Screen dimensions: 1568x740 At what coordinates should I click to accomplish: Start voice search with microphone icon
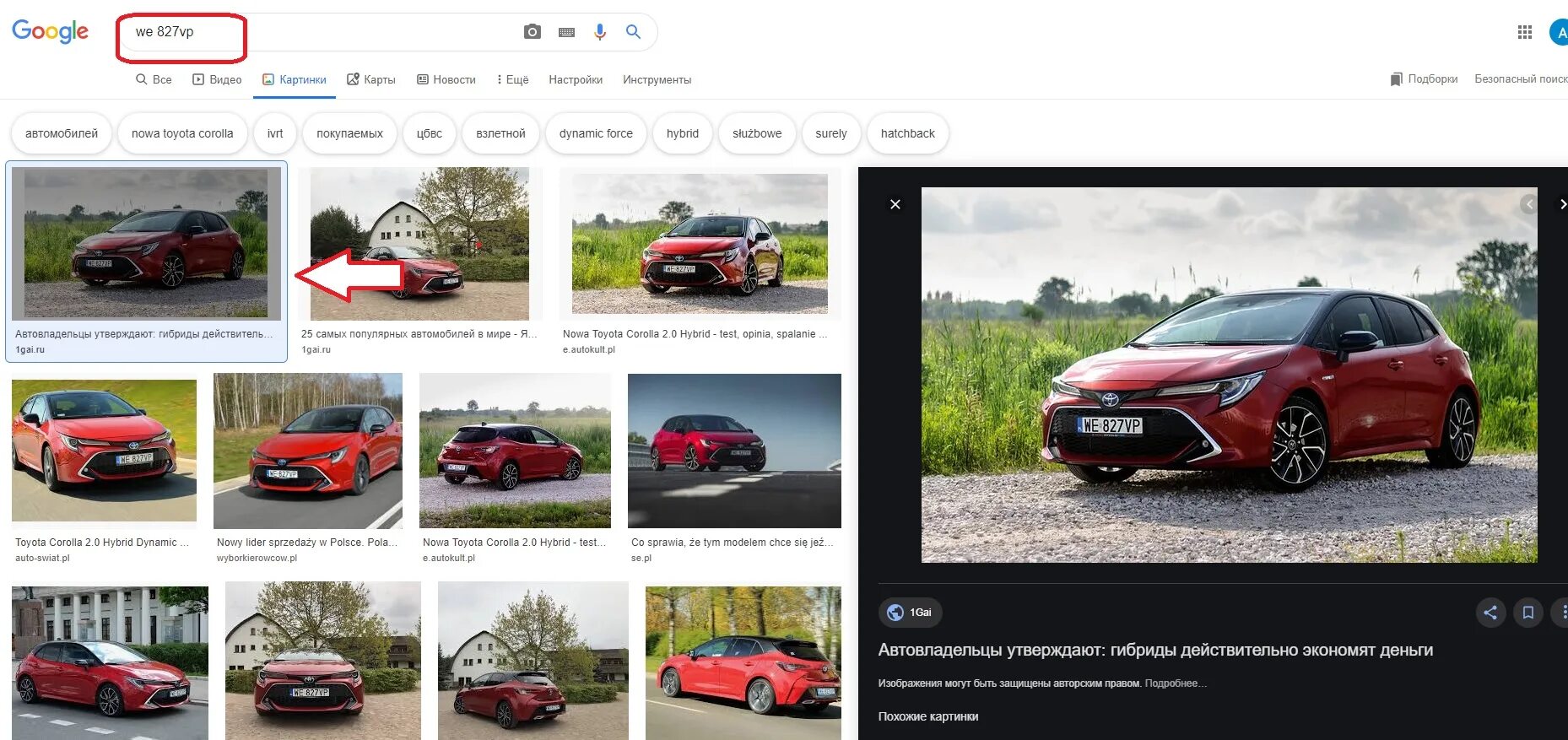[x=600, y=32]
